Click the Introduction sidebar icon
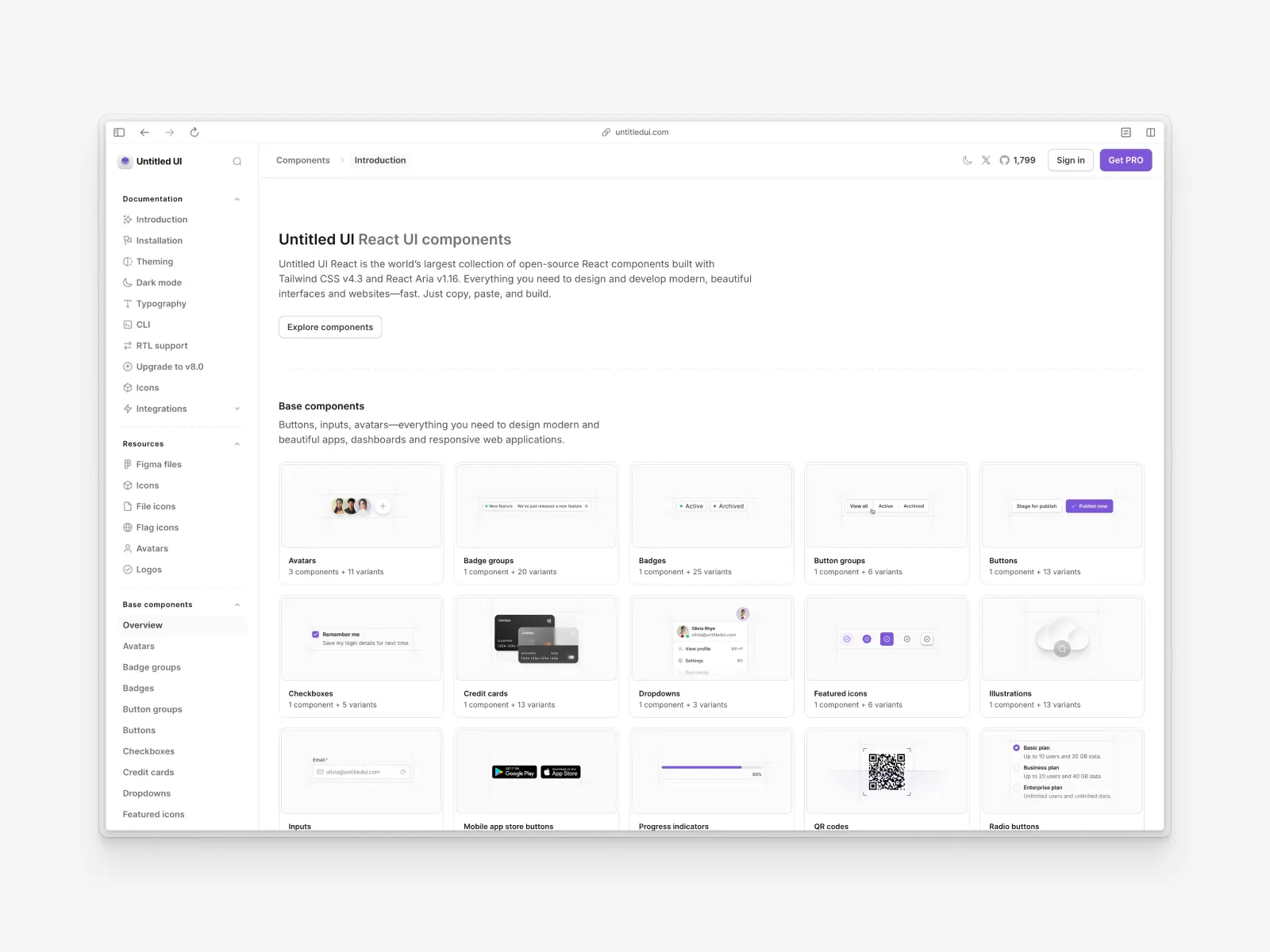The image size is (1270, 952). point(128,220)
